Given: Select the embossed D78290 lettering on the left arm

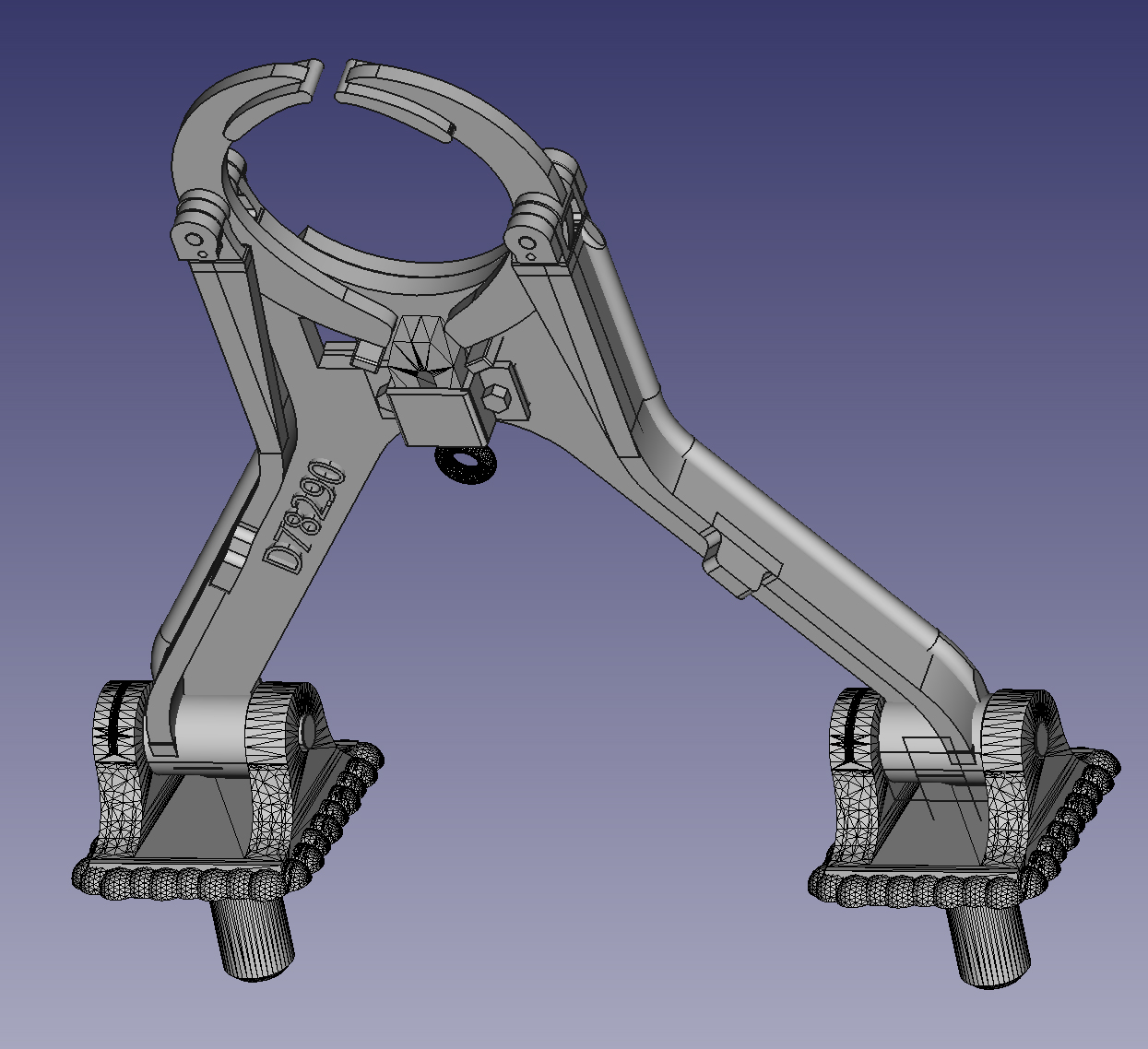Looking at the screenshot, I should point(304,517).
